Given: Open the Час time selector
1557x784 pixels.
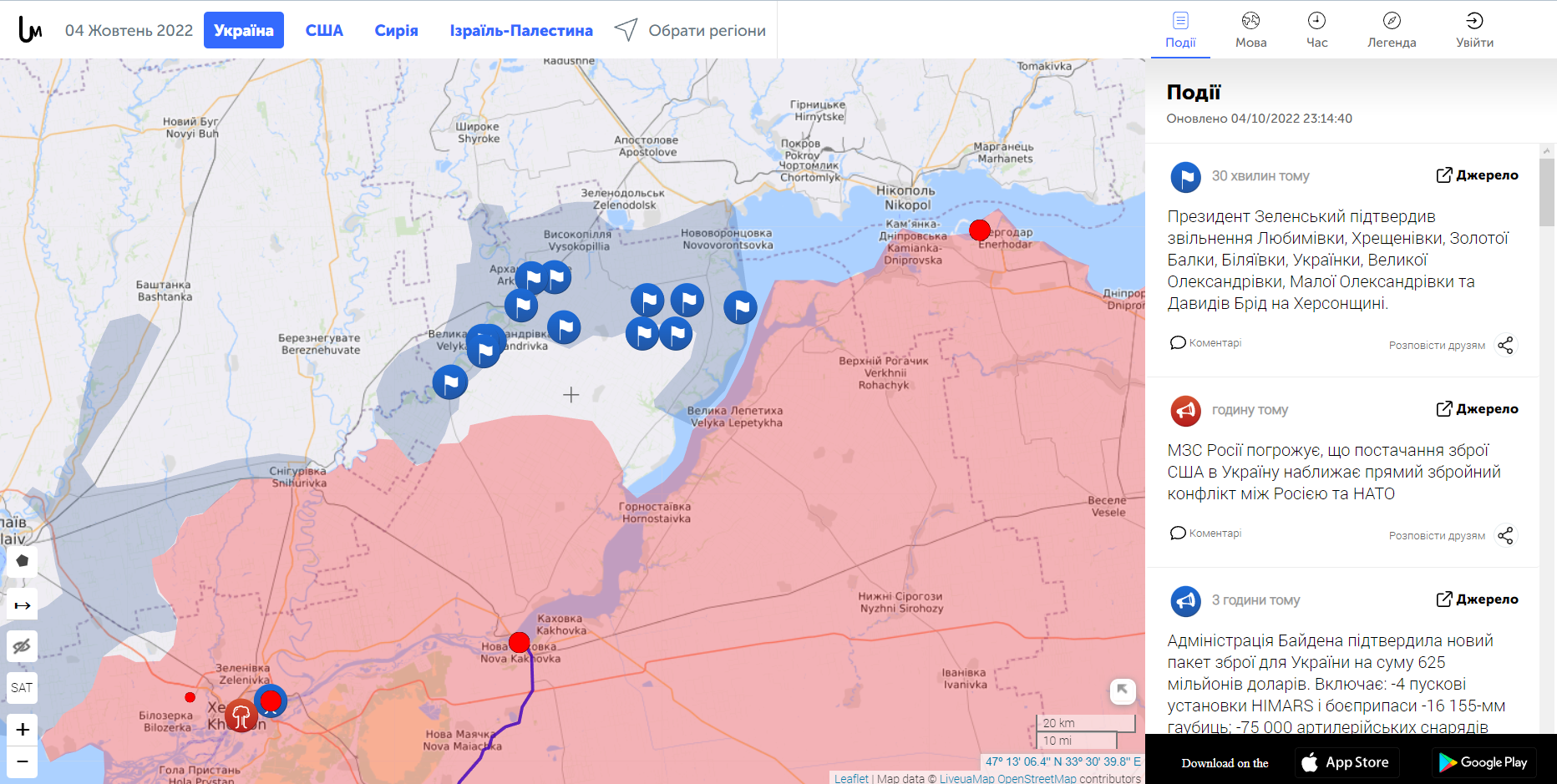Looking at the screenshot, I should click(1316, 30).
